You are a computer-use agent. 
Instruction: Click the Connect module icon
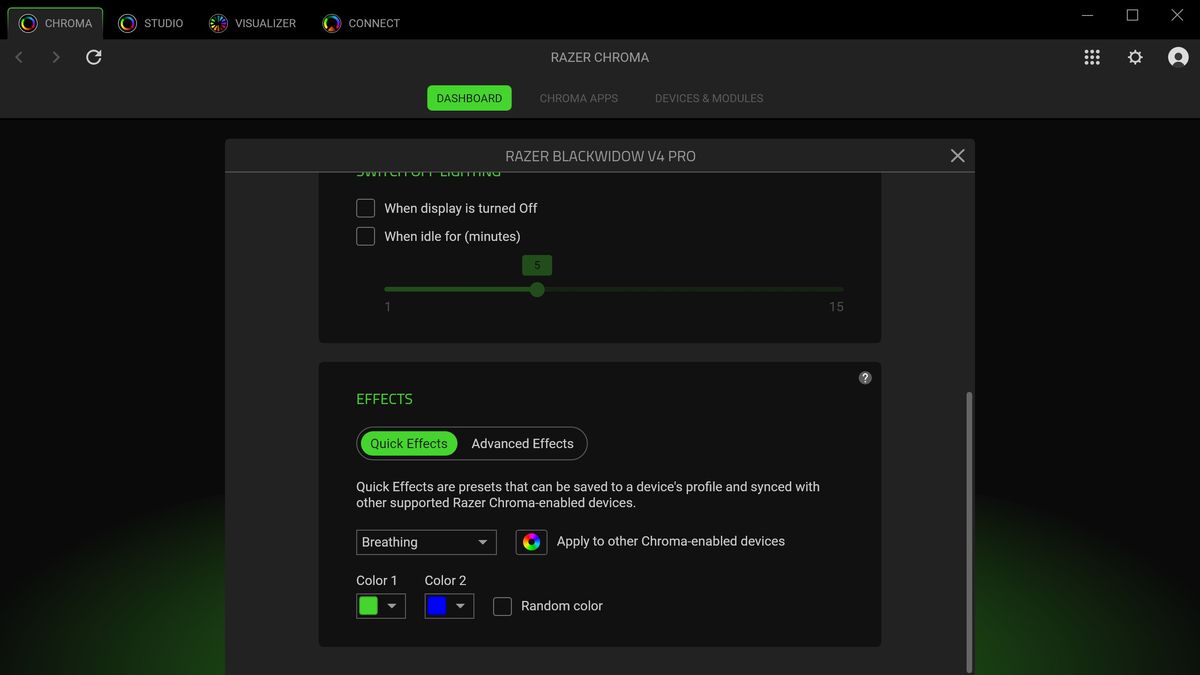tap(330, 22)
